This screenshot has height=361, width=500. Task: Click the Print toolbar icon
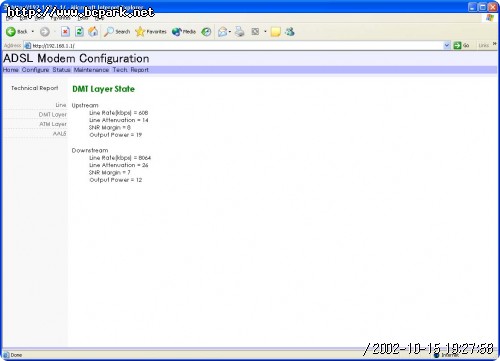tap(240, 32)
